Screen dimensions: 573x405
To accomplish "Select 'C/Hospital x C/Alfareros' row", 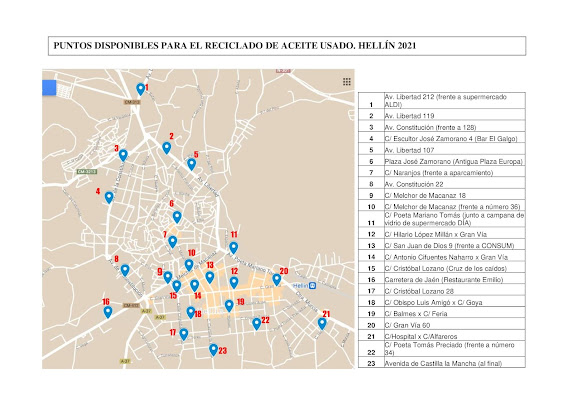I will pyautogui.click(x=442, y=336).
